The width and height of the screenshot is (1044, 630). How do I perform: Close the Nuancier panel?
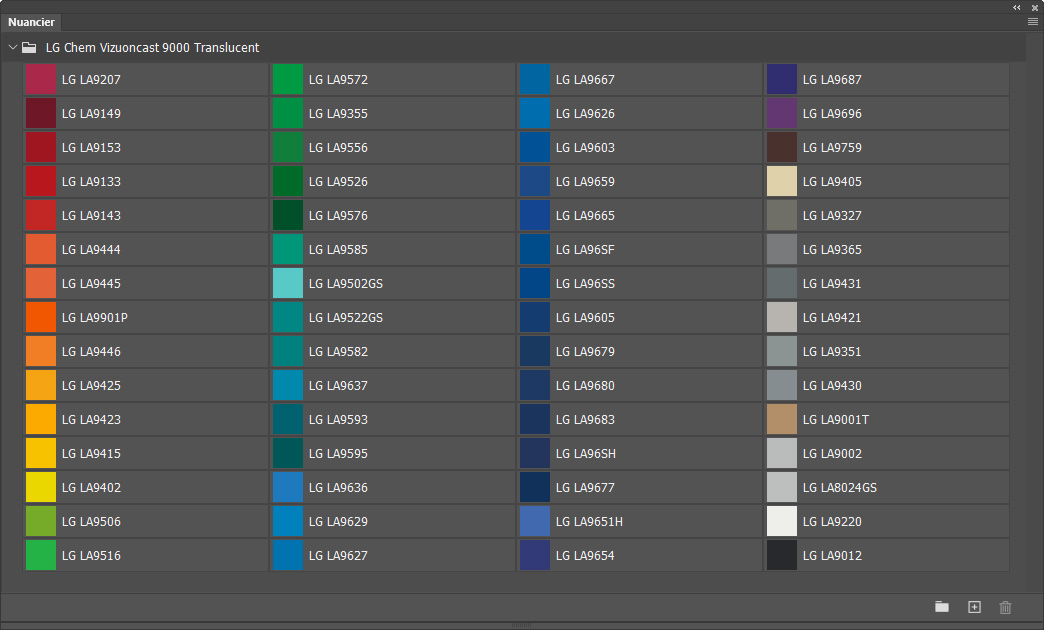[1035, 7]
